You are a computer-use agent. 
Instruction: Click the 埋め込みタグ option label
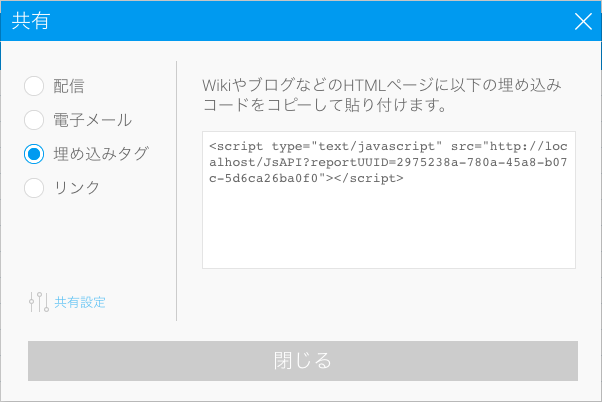tap(100, 153)
